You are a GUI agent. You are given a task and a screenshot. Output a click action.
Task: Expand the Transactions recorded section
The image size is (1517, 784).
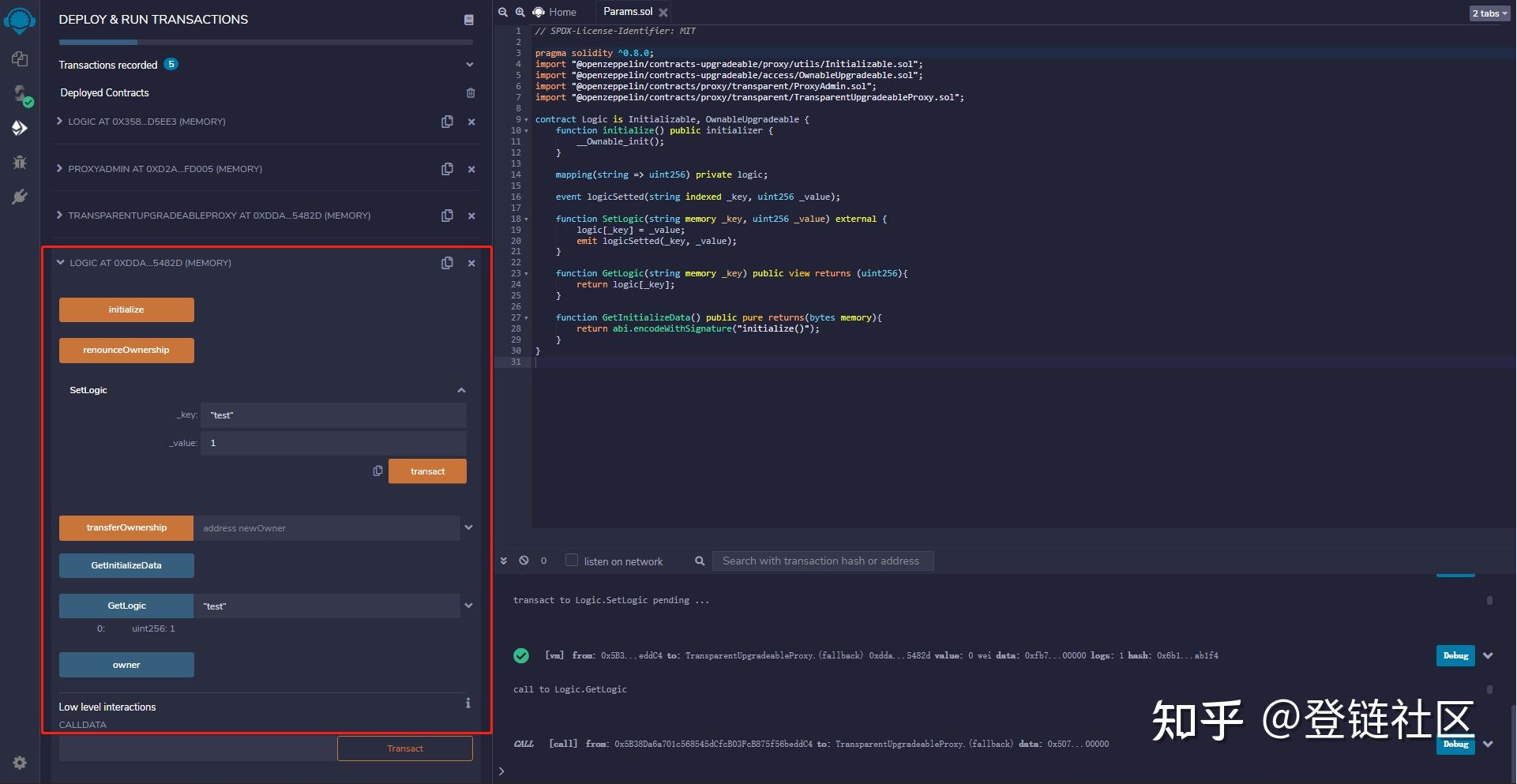tap(470, 65)
